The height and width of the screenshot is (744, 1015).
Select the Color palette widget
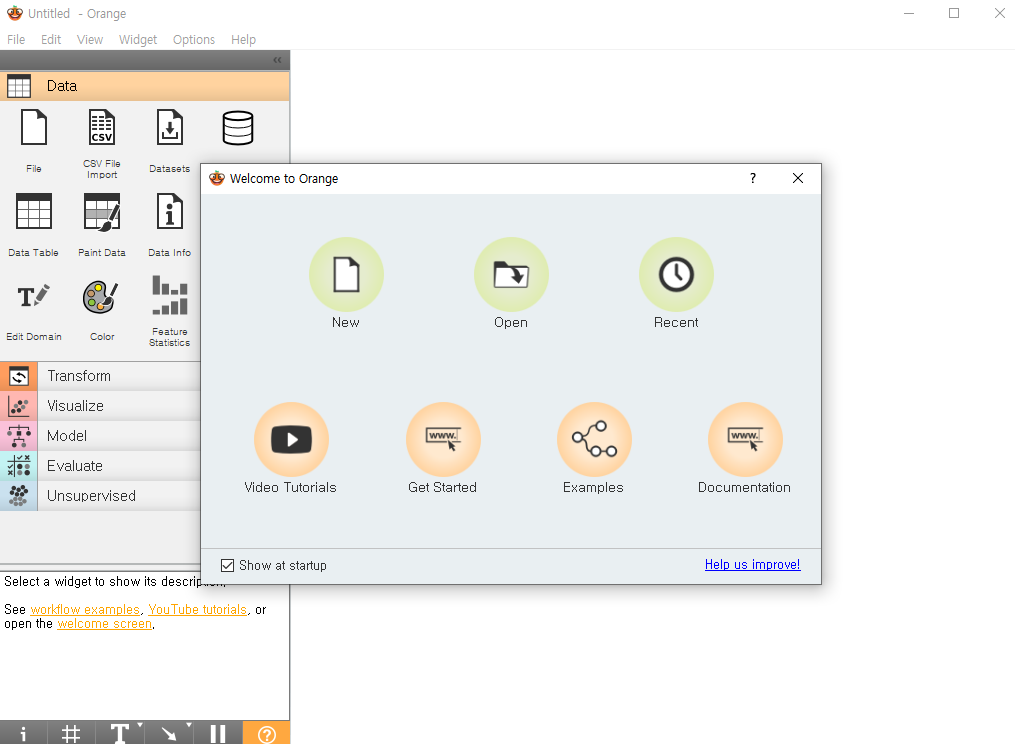[101, 297]
